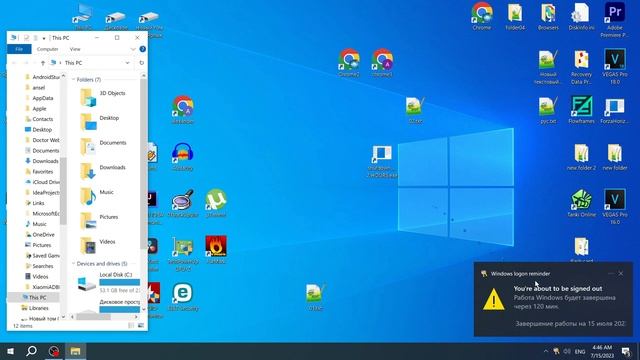The image size is (640, 360).
Task: Open the Music folder in the main pane
Action: pyautogui.click(x=97, y=196)
